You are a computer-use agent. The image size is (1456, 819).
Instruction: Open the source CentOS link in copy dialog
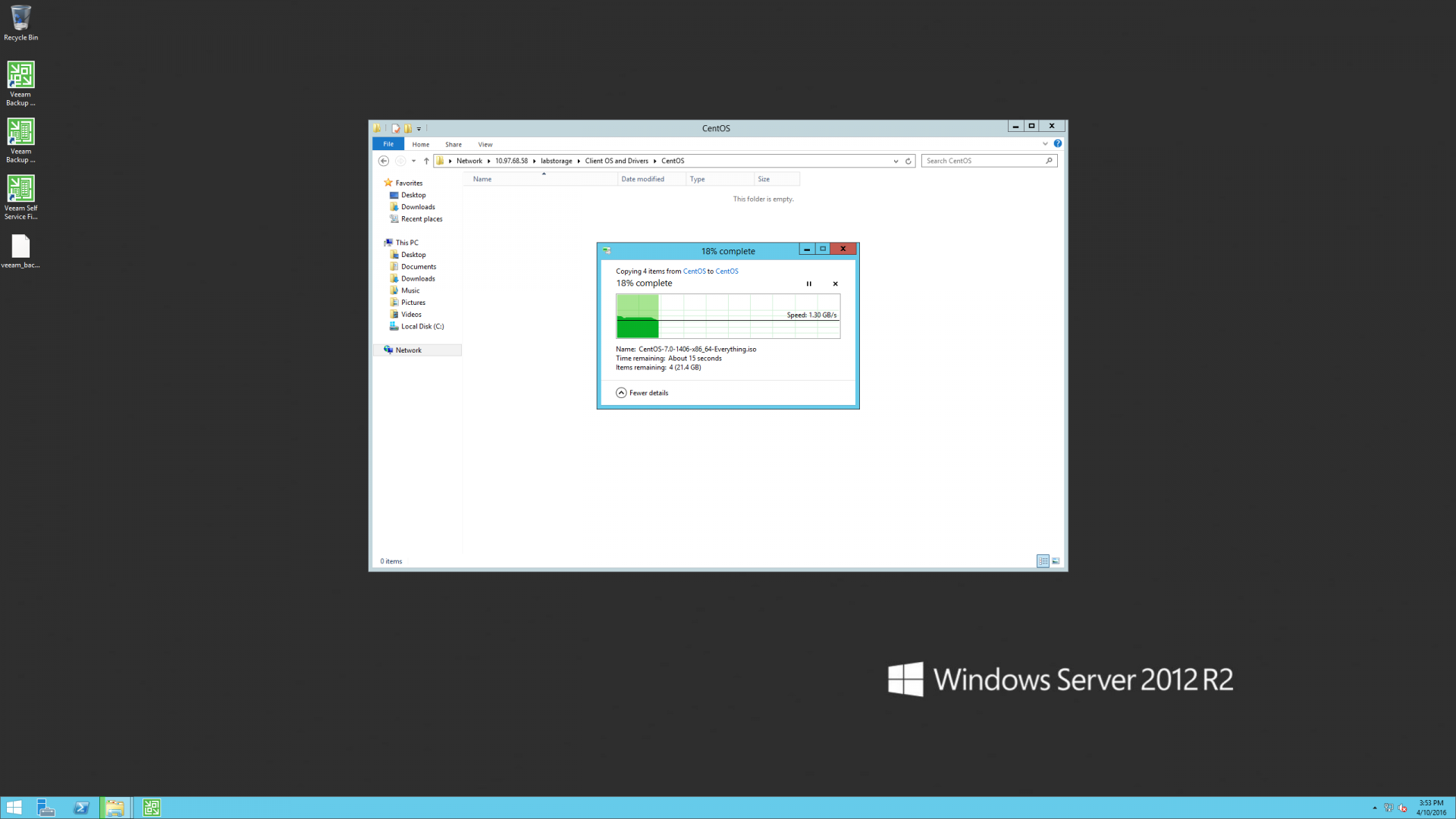(694, 271)
